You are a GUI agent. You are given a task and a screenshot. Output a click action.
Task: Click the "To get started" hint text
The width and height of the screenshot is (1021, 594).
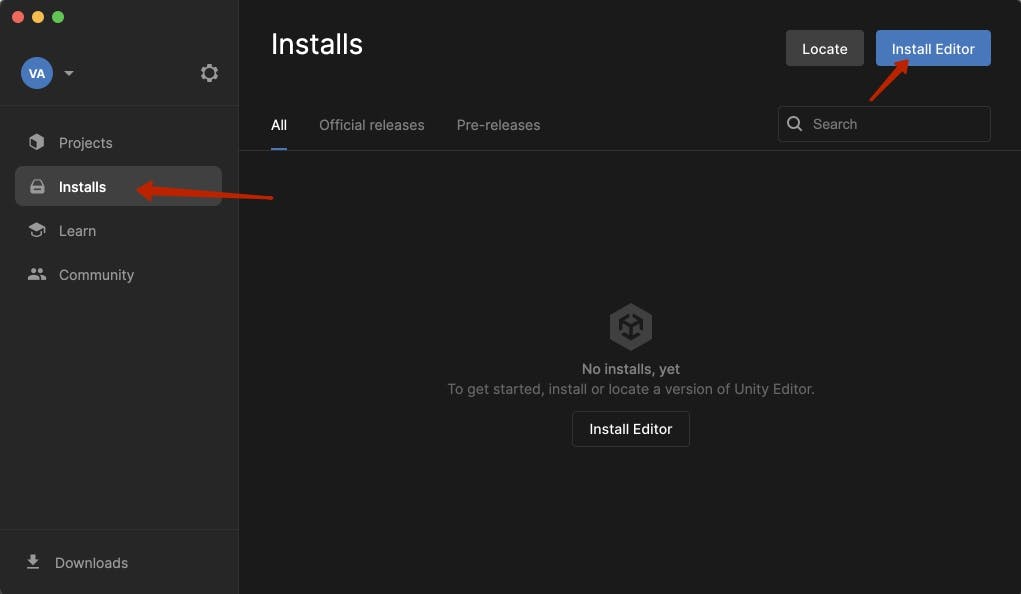(x=630, y=389)
